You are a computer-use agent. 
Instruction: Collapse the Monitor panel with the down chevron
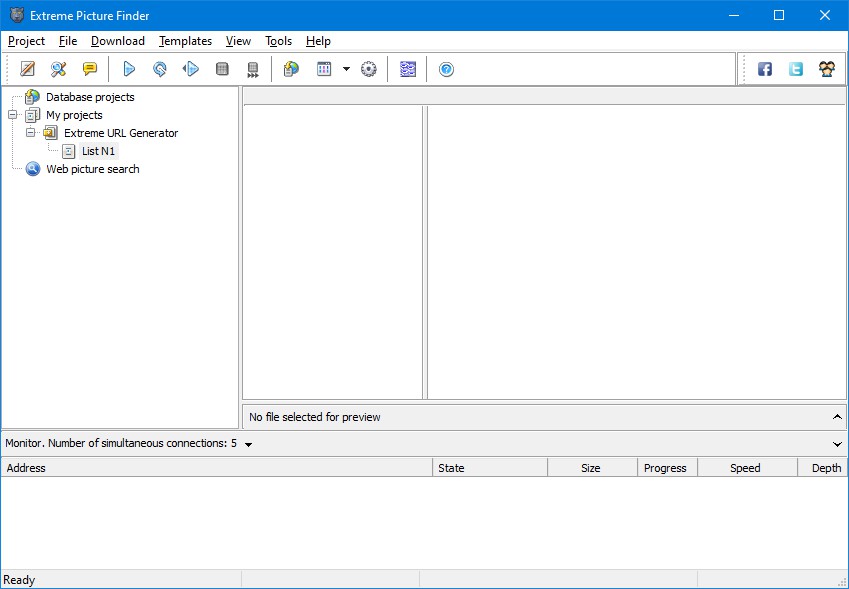point(837,444)
